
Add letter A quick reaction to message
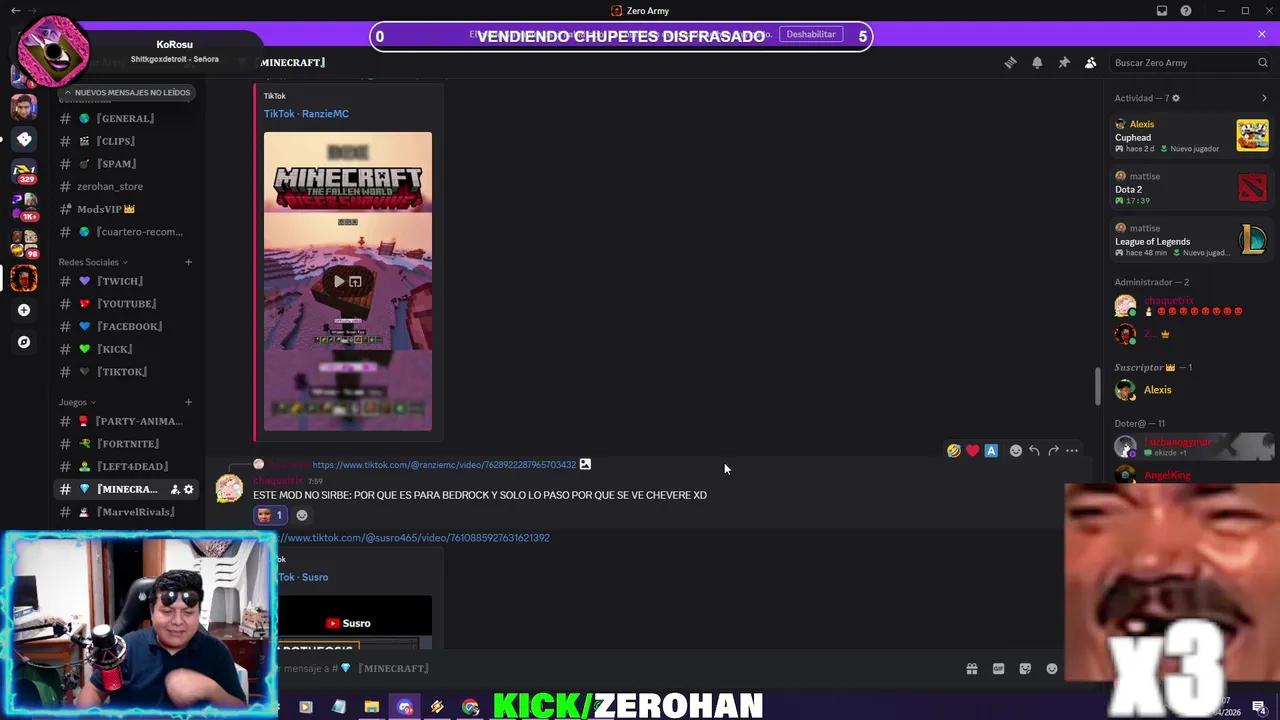click(x=991, y=451)
